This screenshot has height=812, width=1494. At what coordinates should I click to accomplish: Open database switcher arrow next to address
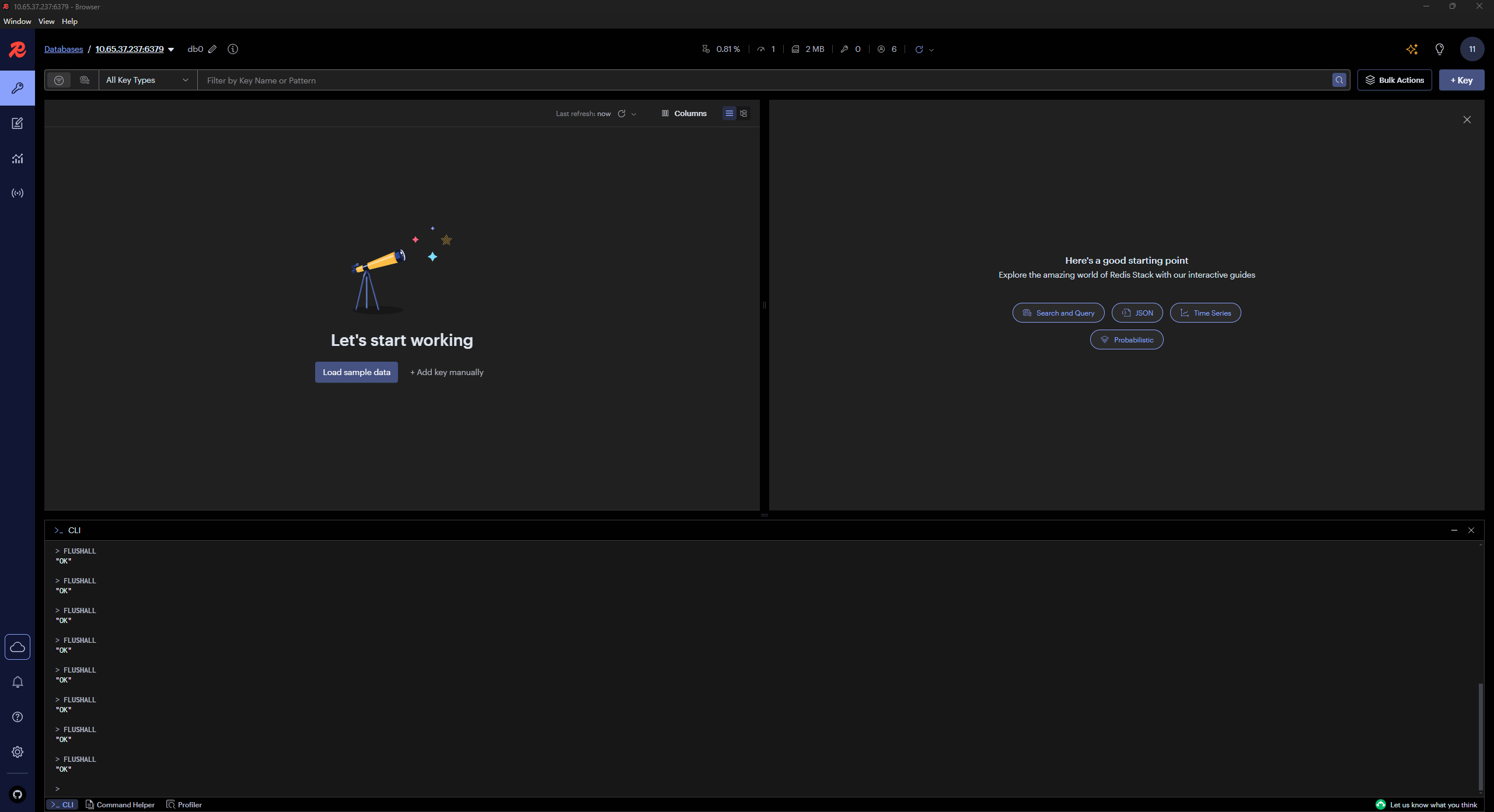(x=171, y=50)
